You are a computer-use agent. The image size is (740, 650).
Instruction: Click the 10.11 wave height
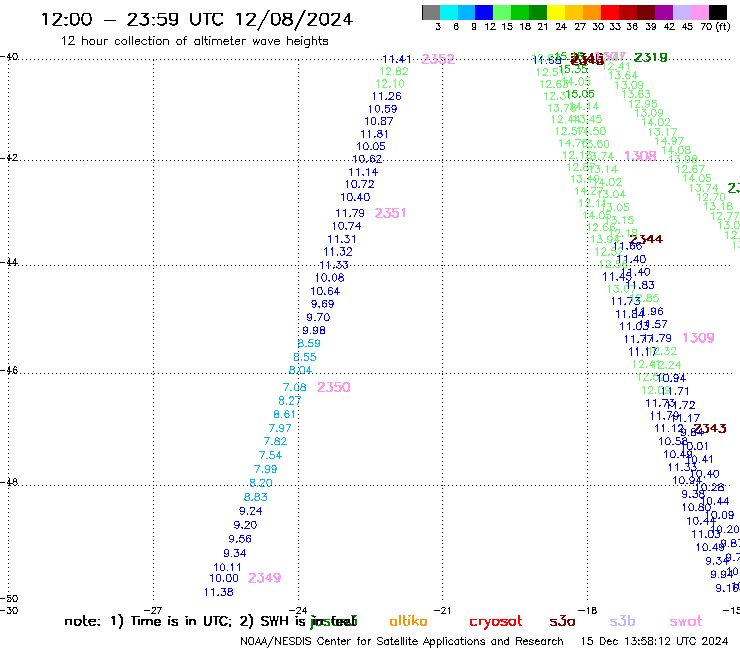(227, 567)
